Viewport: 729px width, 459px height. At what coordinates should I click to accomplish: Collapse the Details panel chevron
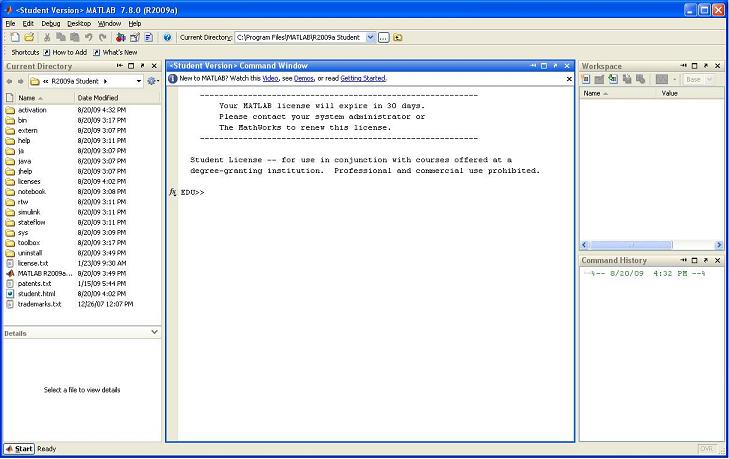(x=154, y=332)
